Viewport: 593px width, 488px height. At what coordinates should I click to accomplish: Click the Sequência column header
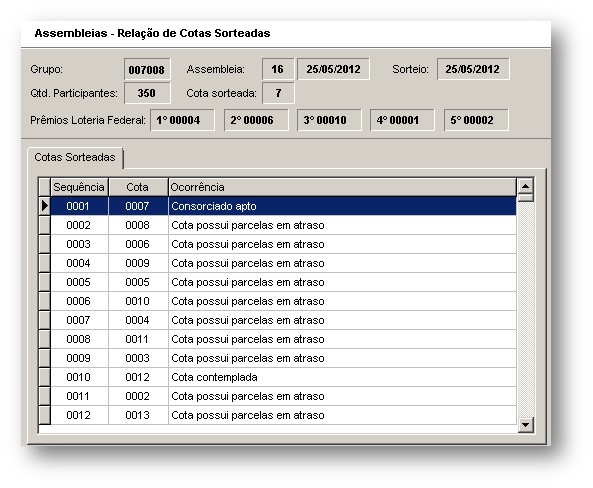click(x=79, y=187)
